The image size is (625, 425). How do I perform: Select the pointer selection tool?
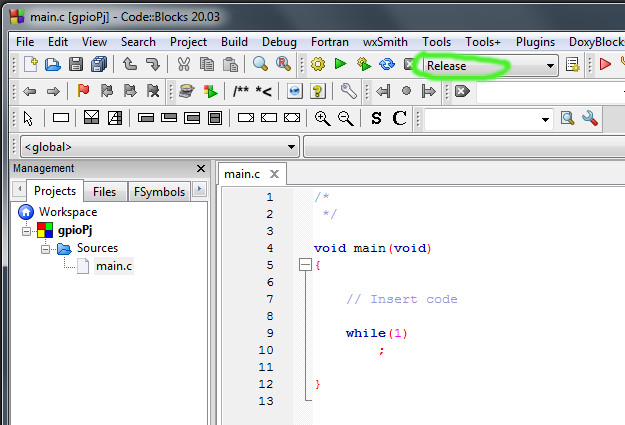[28, 118]
